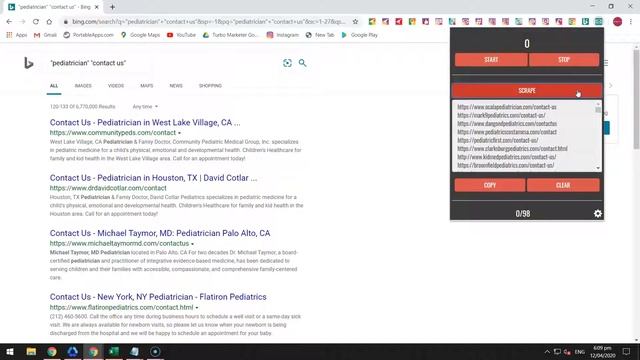This screenshot has width=640, height=360.
Task: Click the address bar URL
Action: click(x=208, y=22)
